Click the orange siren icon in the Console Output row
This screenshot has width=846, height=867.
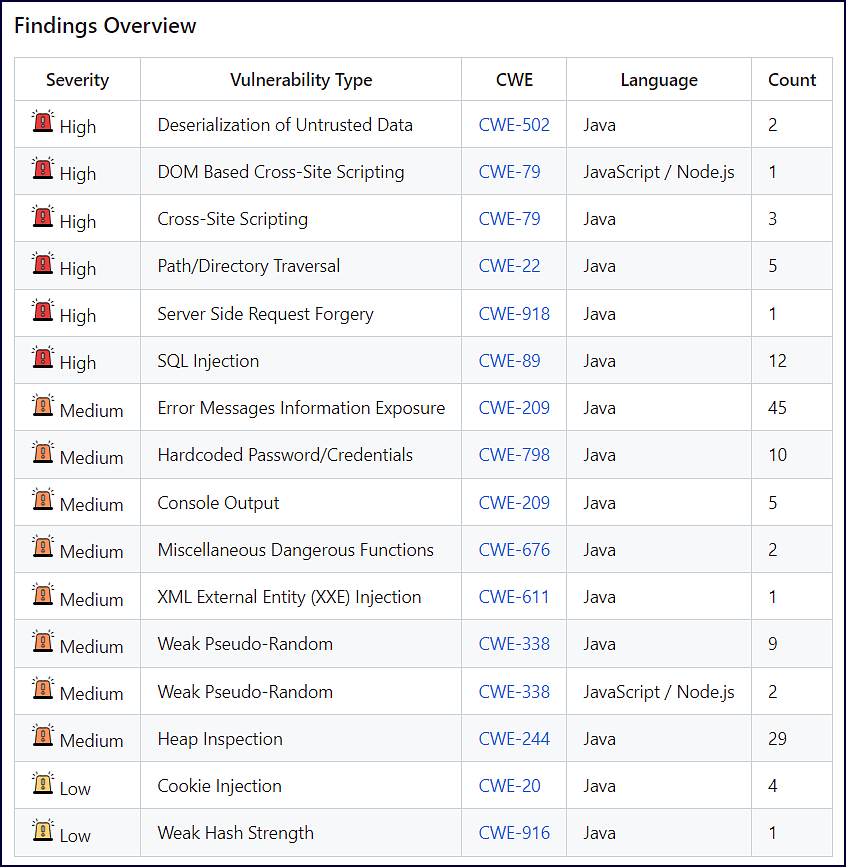click(x=43, y=501)
